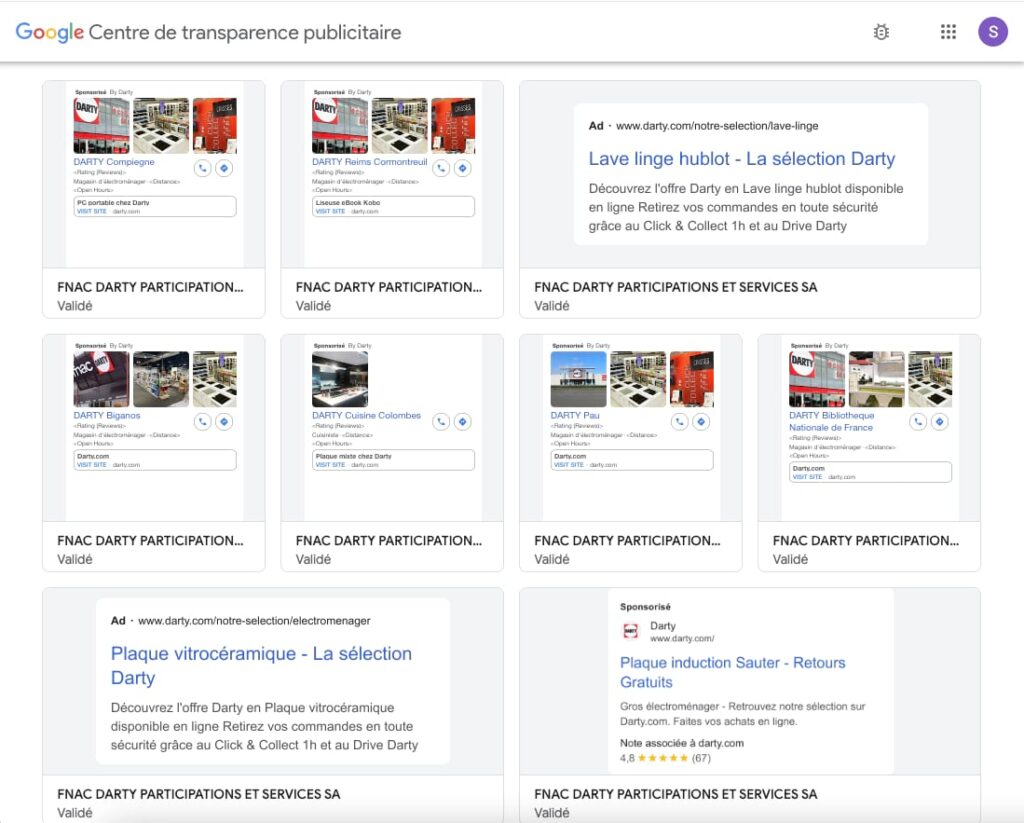The image size is (1024, 823).
Task: Click Darty.com box in DARTY Biganos ad
Action: click(155, 460)
